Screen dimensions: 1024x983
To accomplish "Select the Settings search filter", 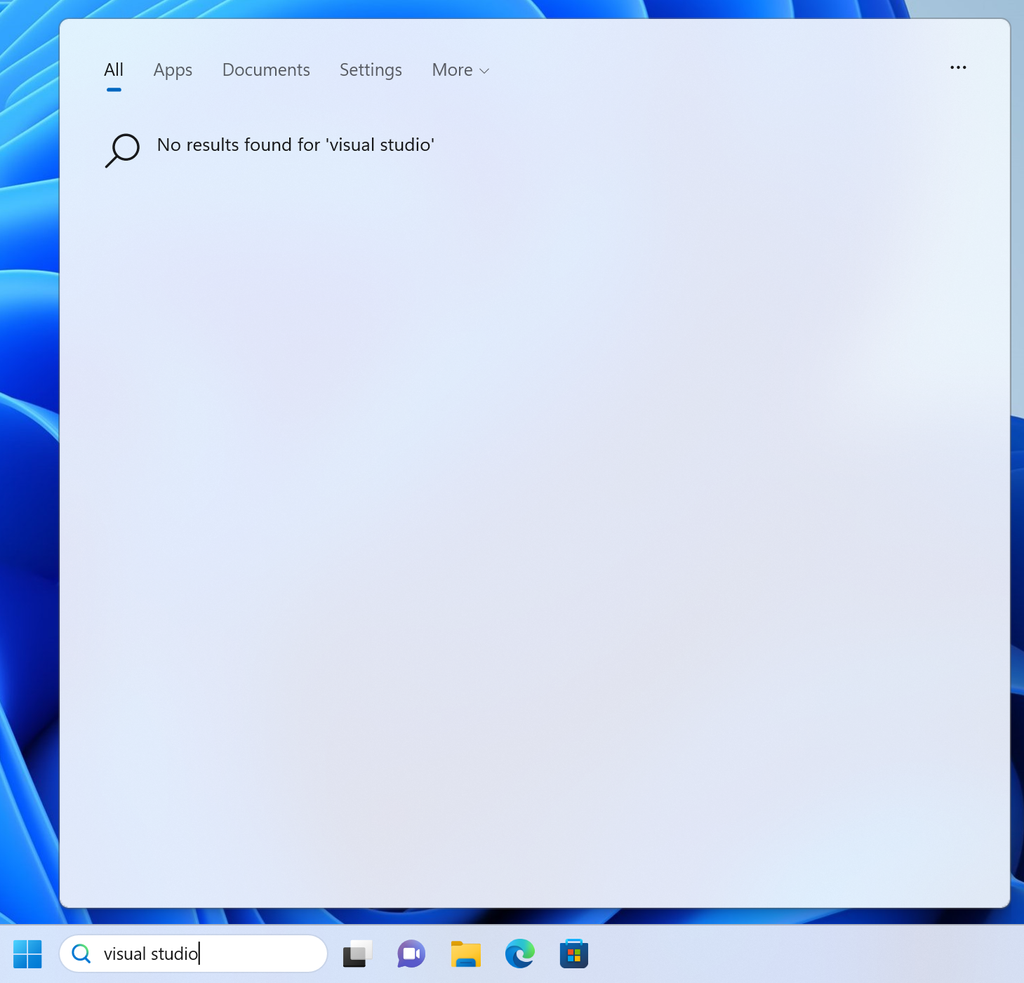I will [370, 70].
